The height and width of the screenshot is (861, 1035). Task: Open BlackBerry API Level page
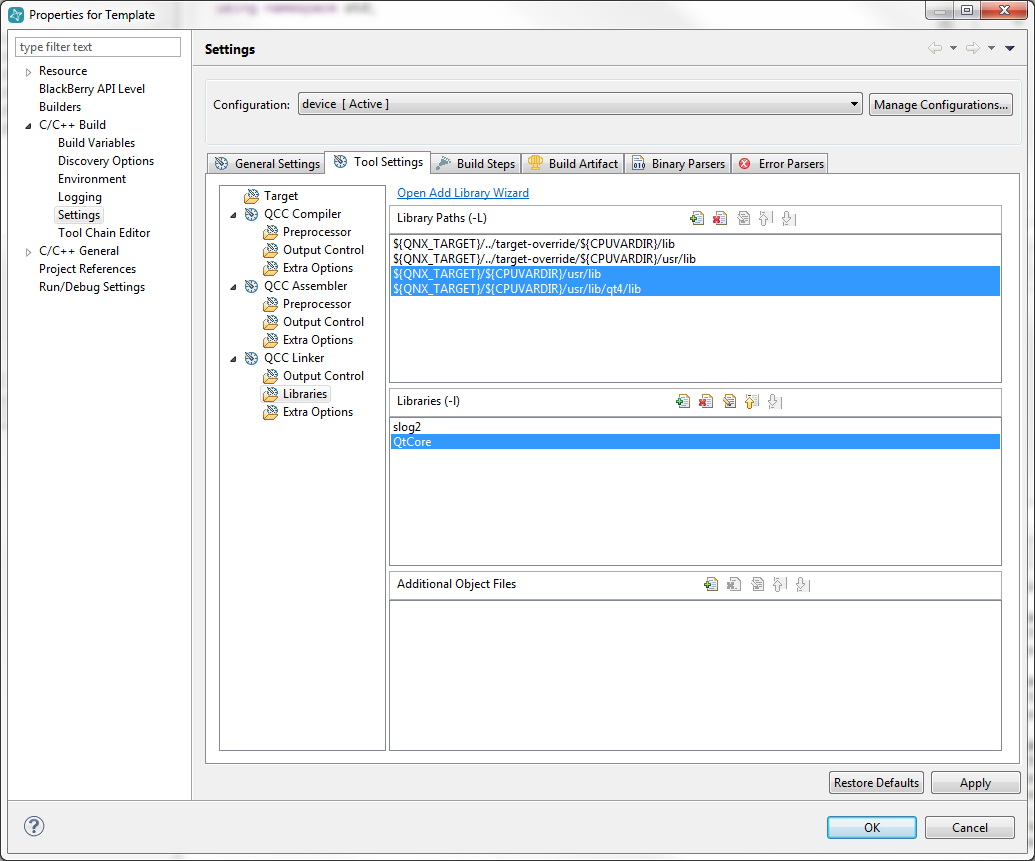click(92, 89)
